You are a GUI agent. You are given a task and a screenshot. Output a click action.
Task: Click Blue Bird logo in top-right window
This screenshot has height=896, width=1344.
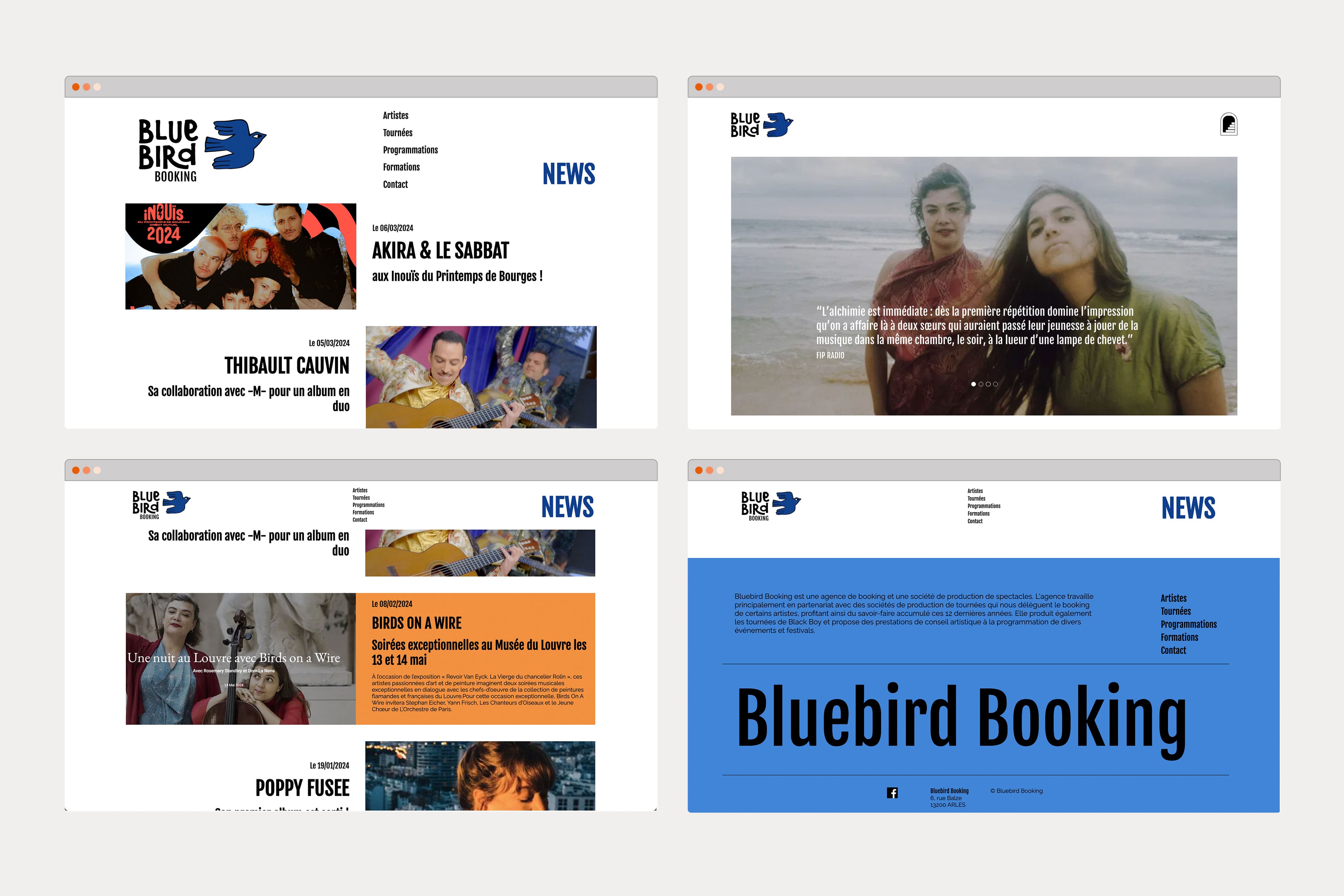click(x=762, y=125)
